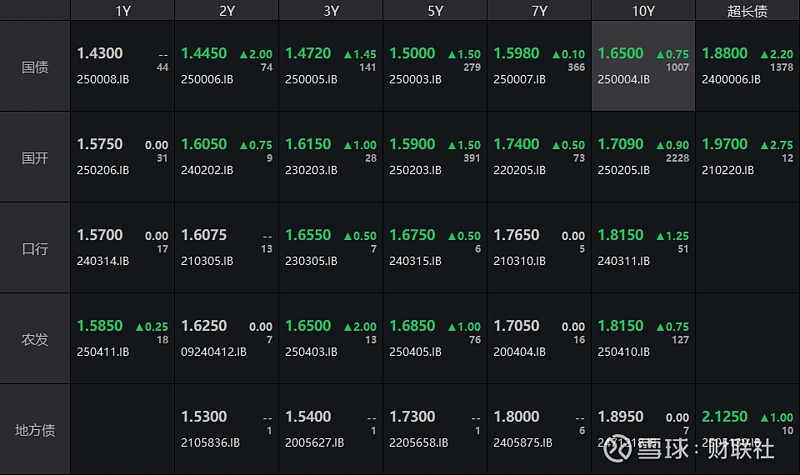800x475 pixels.
Task: Click the 1.5900 yield in 国开 5Y
Action: [x=412, y=145]
